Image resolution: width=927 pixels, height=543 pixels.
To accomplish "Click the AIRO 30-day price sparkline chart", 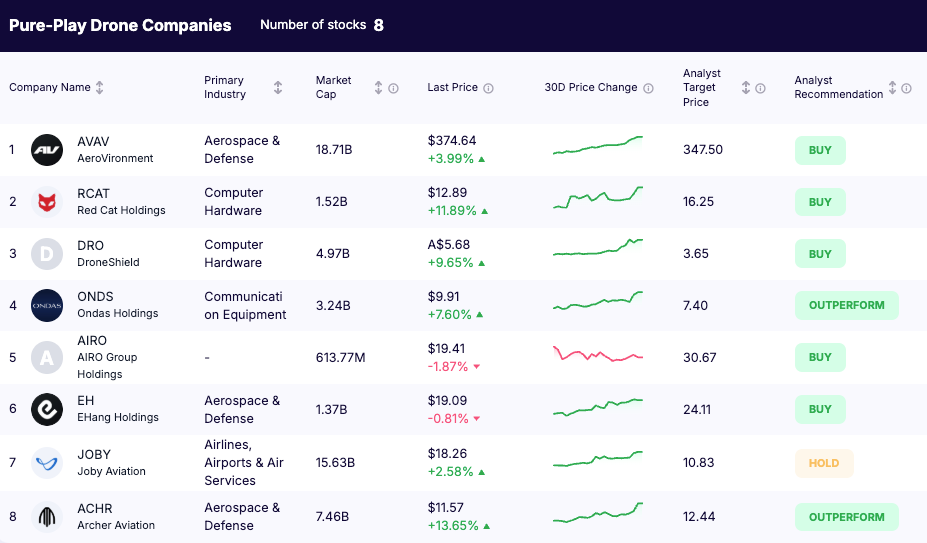I will coord(598,355).
